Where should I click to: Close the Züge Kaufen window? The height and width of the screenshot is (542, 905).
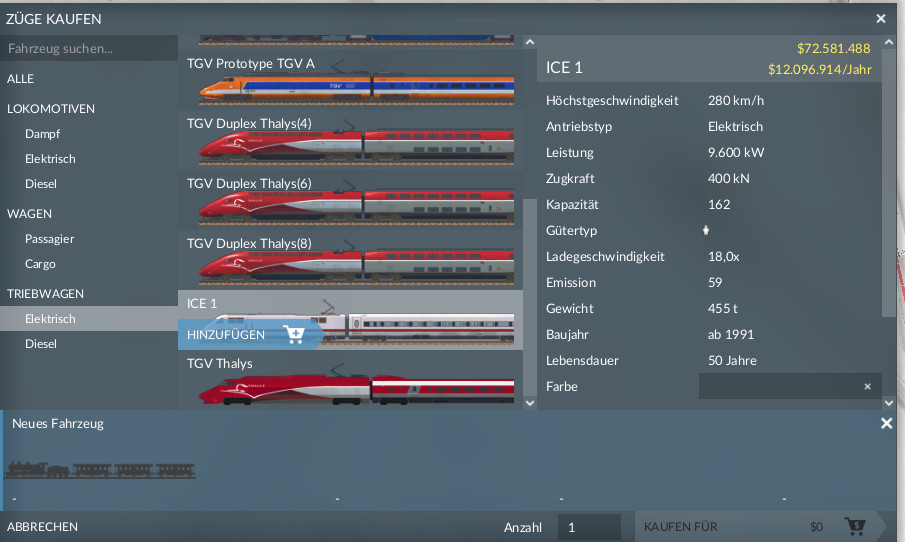point(881,19)
